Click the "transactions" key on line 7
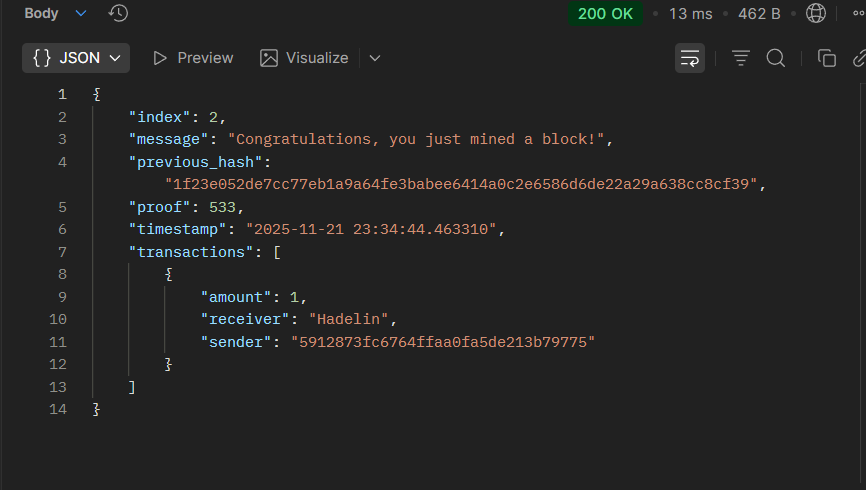Viewport: 866px width, 490px height. pyautogui.click(x=191, y=252)
